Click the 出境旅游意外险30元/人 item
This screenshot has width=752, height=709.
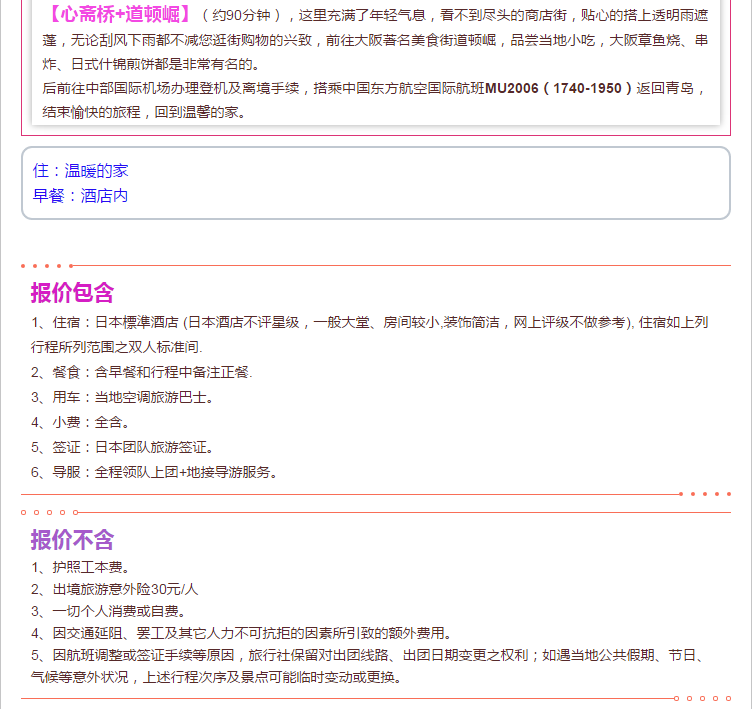click(114, 590)
